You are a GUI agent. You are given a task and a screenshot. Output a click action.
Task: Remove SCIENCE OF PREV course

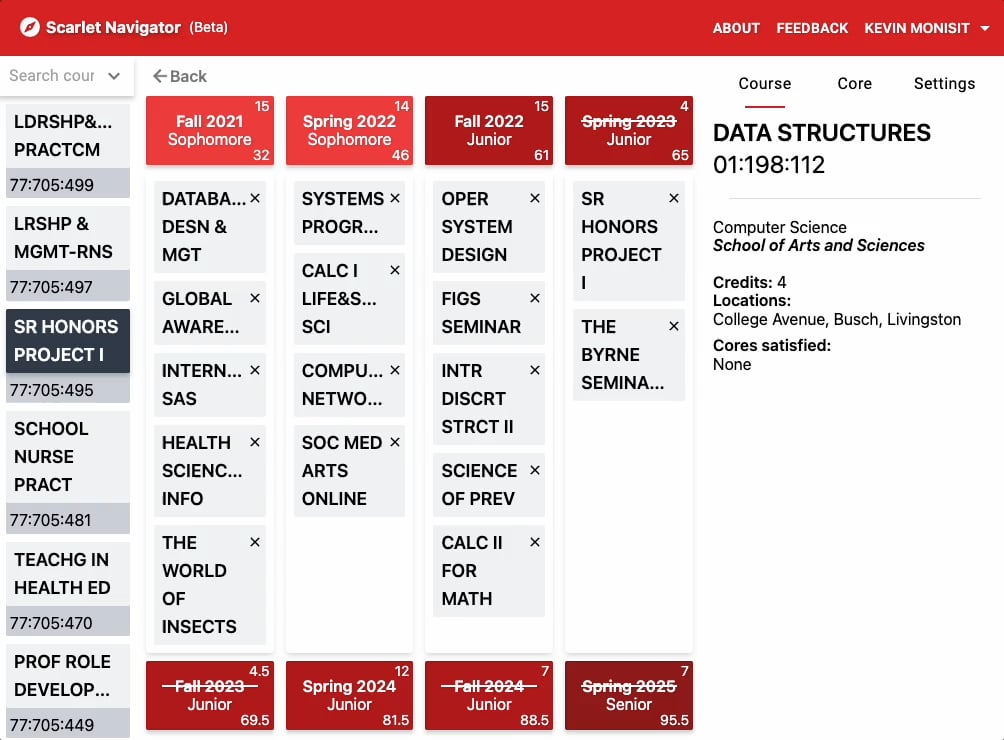tap(535, 471)
